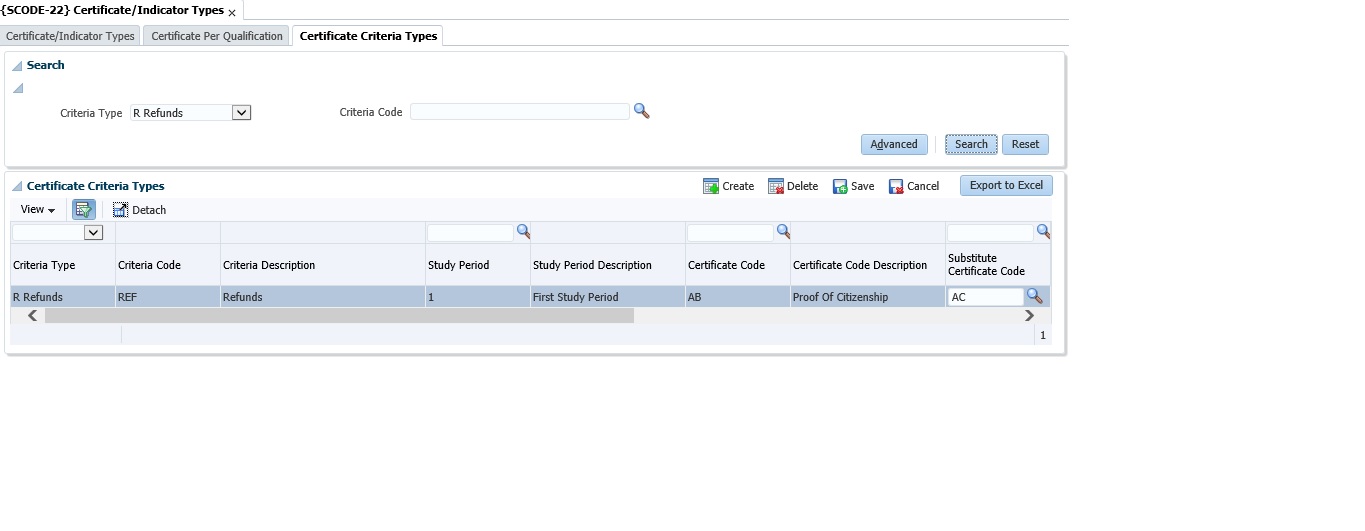Click the REF criteria code cell
The image size is (1365, 531).
pos(168,297)
